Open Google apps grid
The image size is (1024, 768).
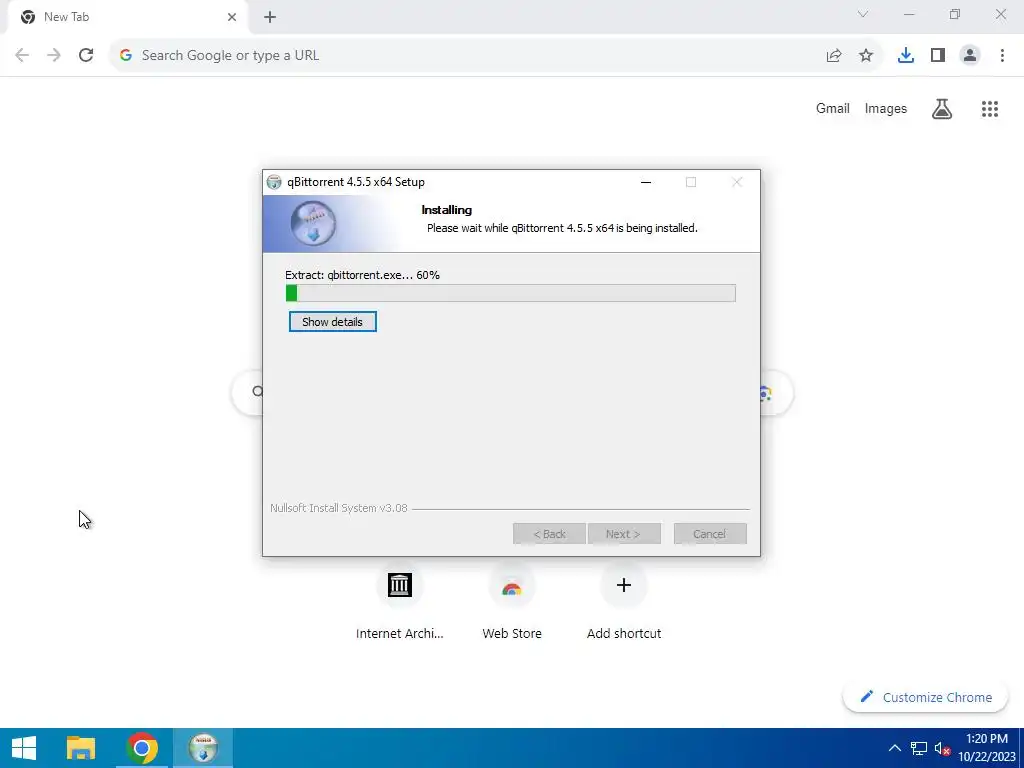click(990, 108)
